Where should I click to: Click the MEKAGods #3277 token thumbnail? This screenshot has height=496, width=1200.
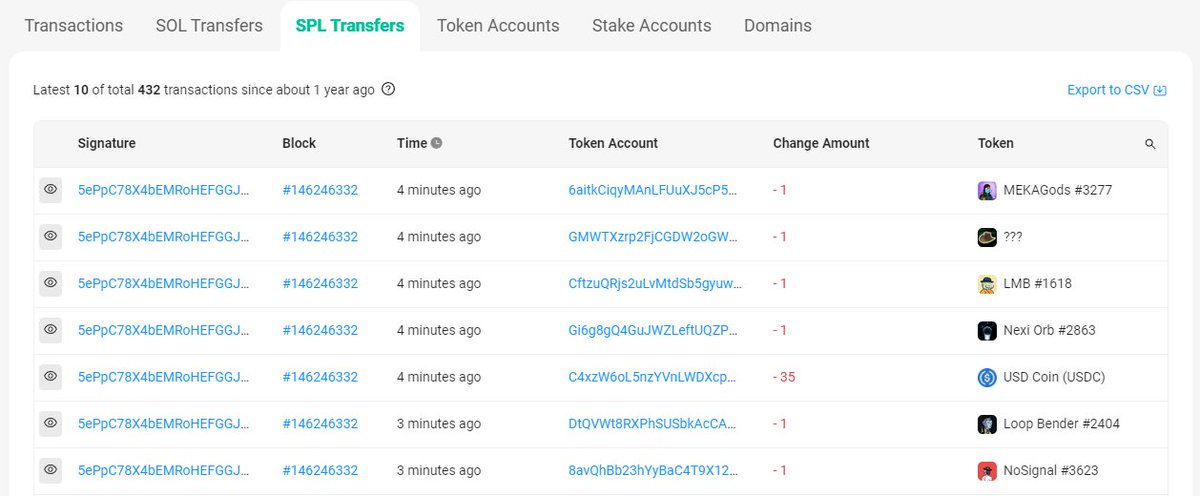point(987,190)
